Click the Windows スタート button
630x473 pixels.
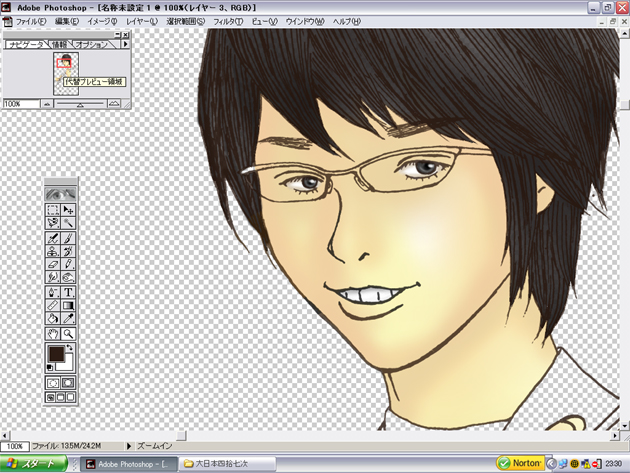(x=33, y=464)
